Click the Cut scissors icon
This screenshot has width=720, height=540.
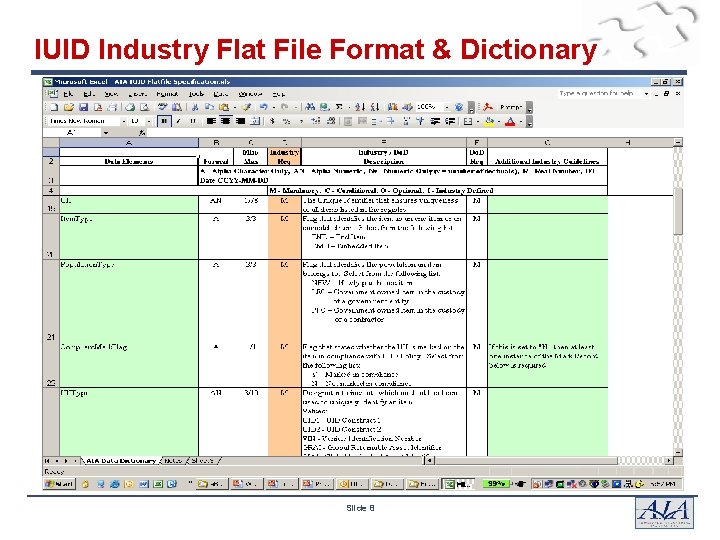tap(195, 107)
